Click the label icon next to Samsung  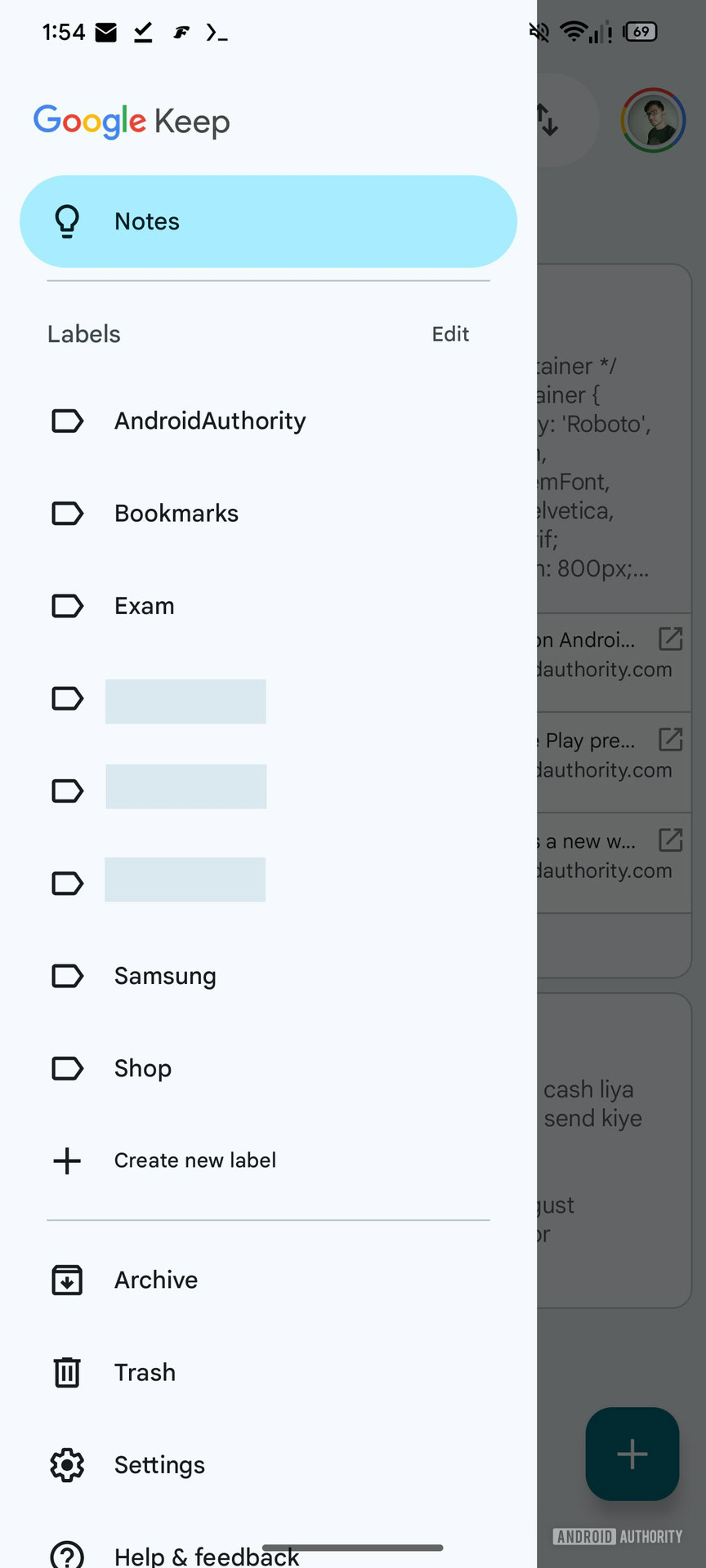click(66, 976)
